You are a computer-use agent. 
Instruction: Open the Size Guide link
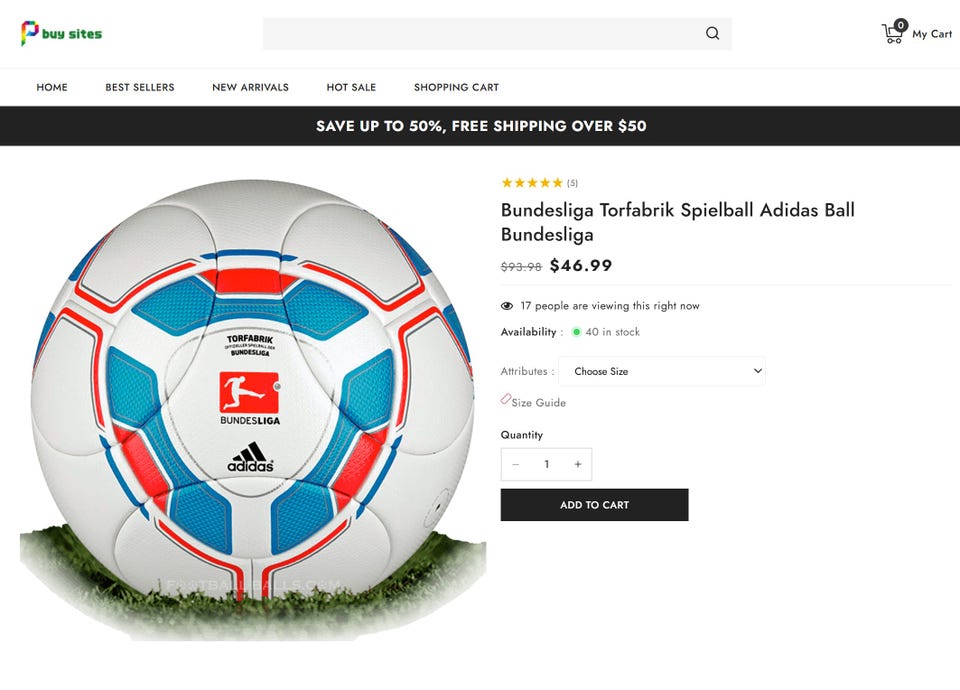pos(538,403)
